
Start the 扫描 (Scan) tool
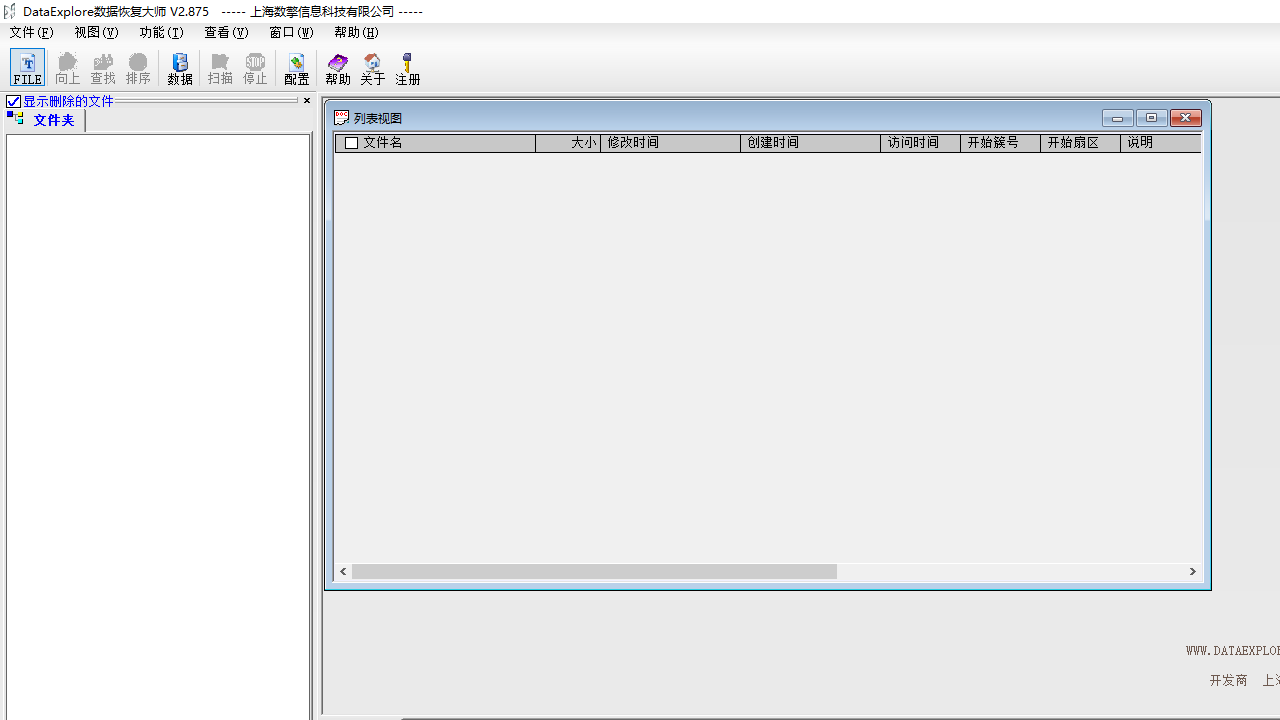(220, 68)
